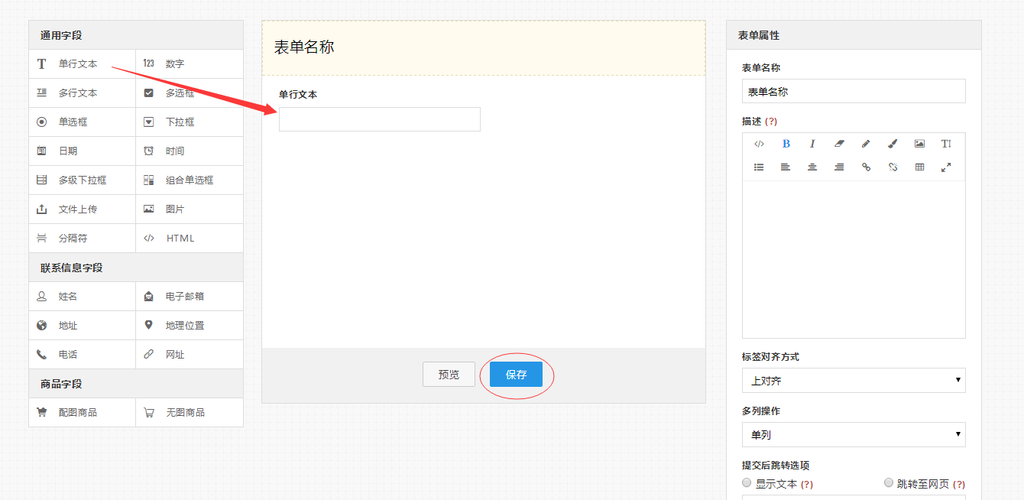Screen dimensions: 1024x500
Task: Insert an image via editor toolbar
Action: pyautogui.click(x=920, y=144)
